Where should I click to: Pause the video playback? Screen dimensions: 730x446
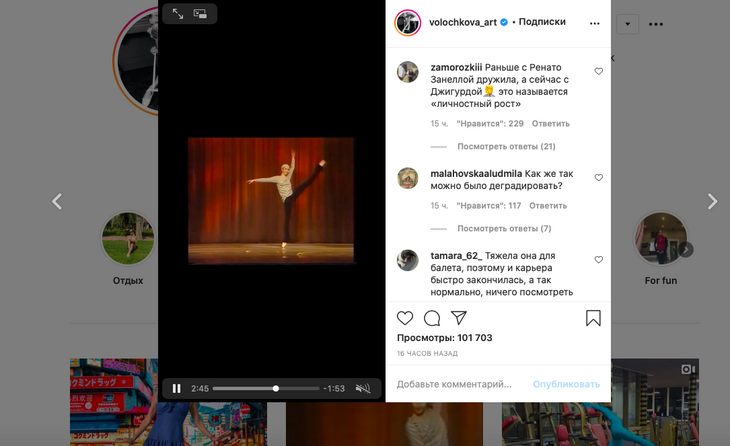coord(177,388)
